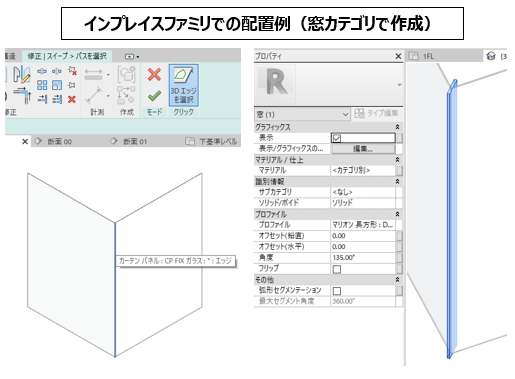This screenshot has height=379, width=515.
Task: Collapse the プロファイル section
Action: tap(397, 214)
